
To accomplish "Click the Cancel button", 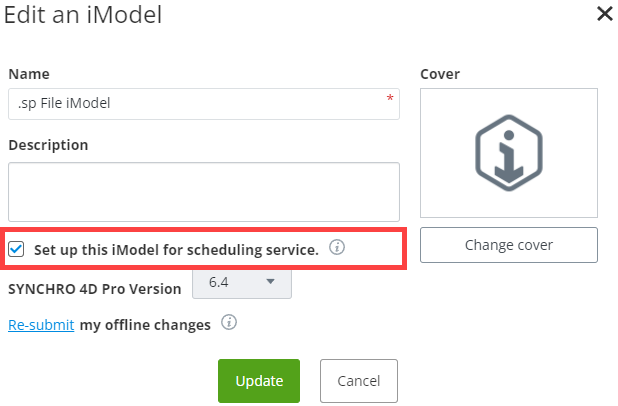I will click(x=359, y=381).
